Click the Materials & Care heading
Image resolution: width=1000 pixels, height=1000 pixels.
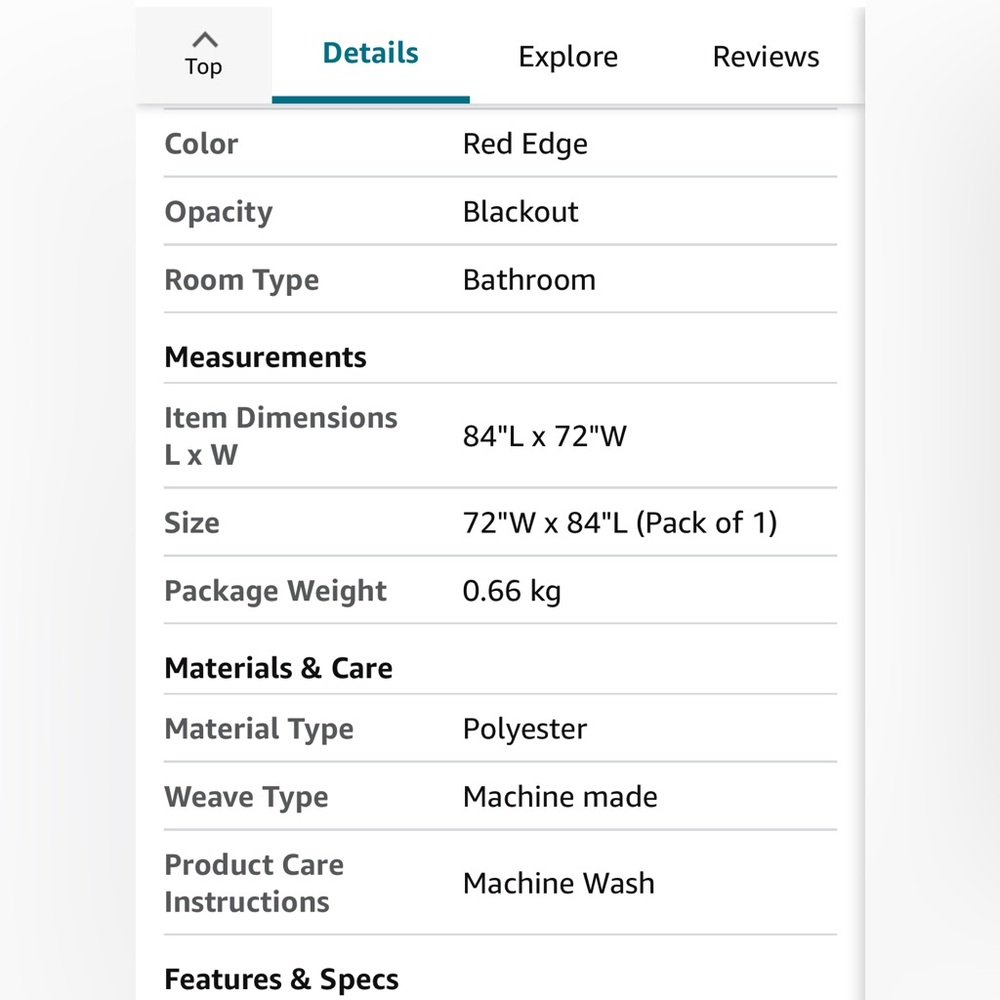click(x=278, y=668)
